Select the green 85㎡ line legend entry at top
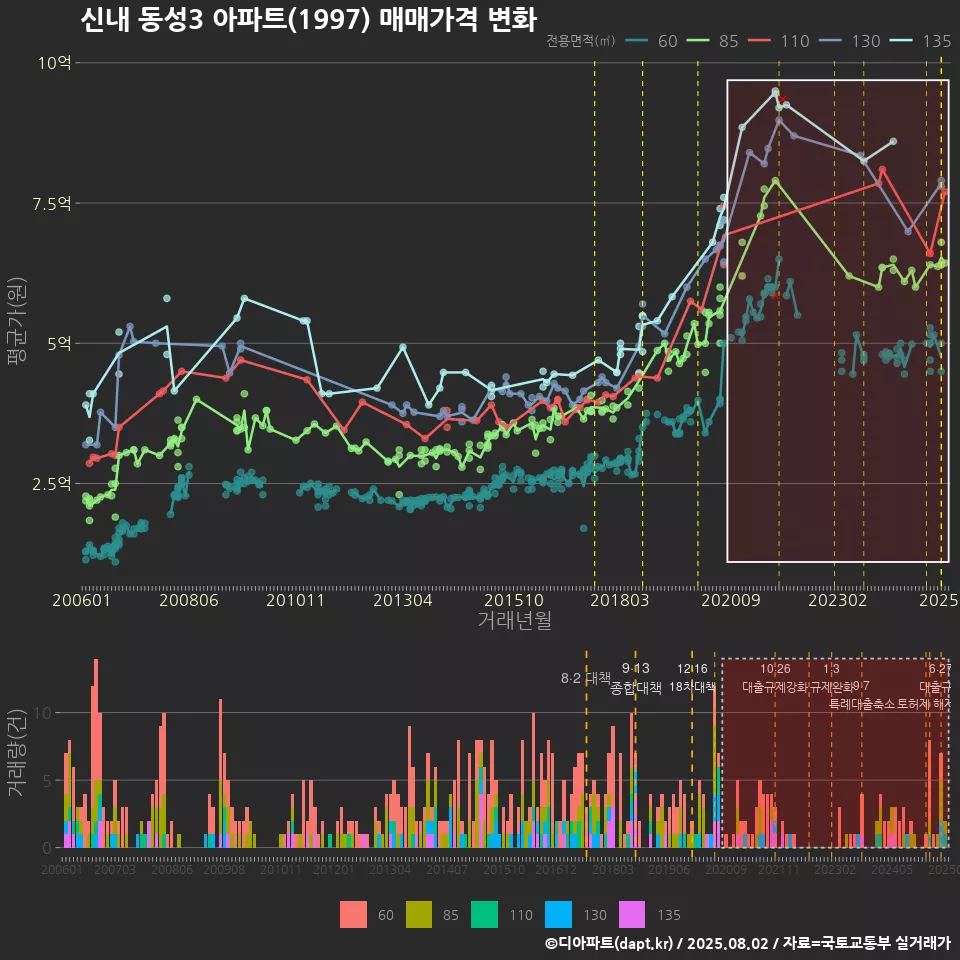Image resolution: width=960 pixels, height=960 pixels. 713,41
